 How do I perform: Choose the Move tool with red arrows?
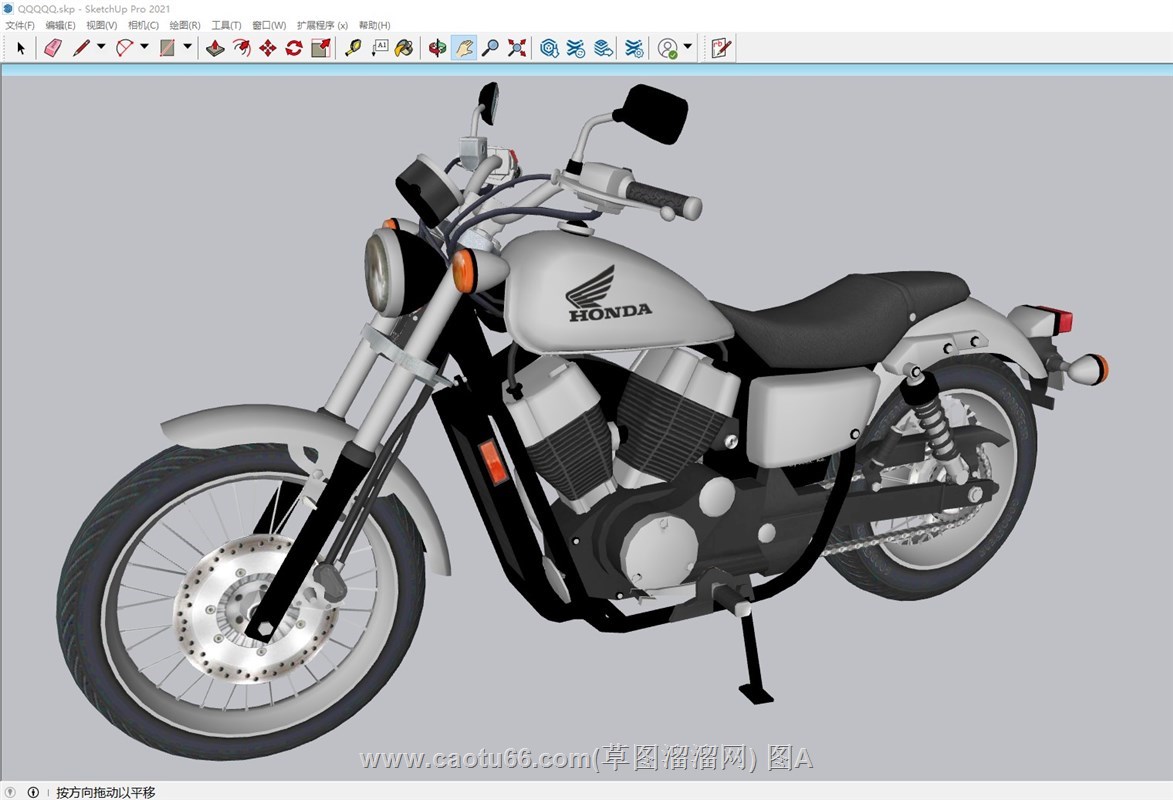coord(267,47)
